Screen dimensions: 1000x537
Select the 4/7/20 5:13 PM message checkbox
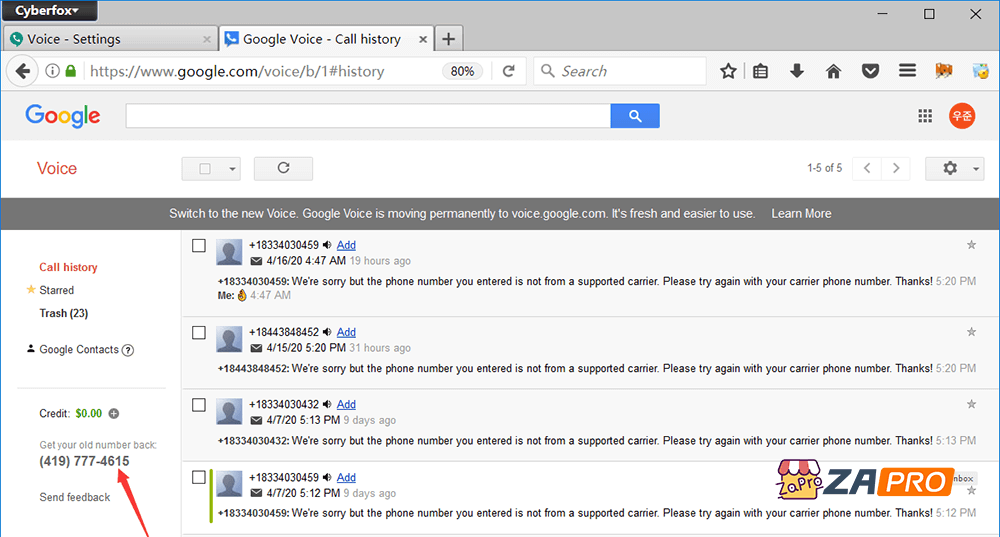(199, 405)
